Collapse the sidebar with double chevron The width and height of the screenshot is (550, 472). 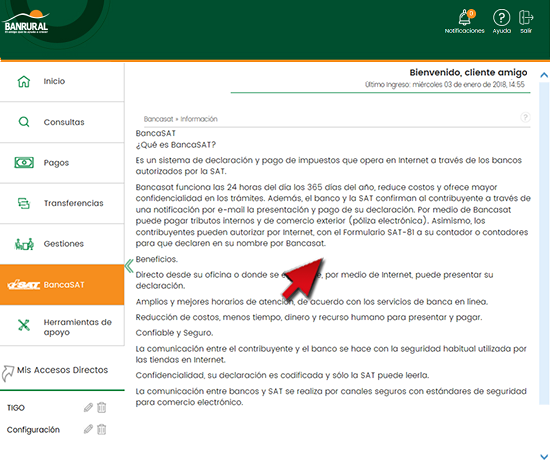129,266
